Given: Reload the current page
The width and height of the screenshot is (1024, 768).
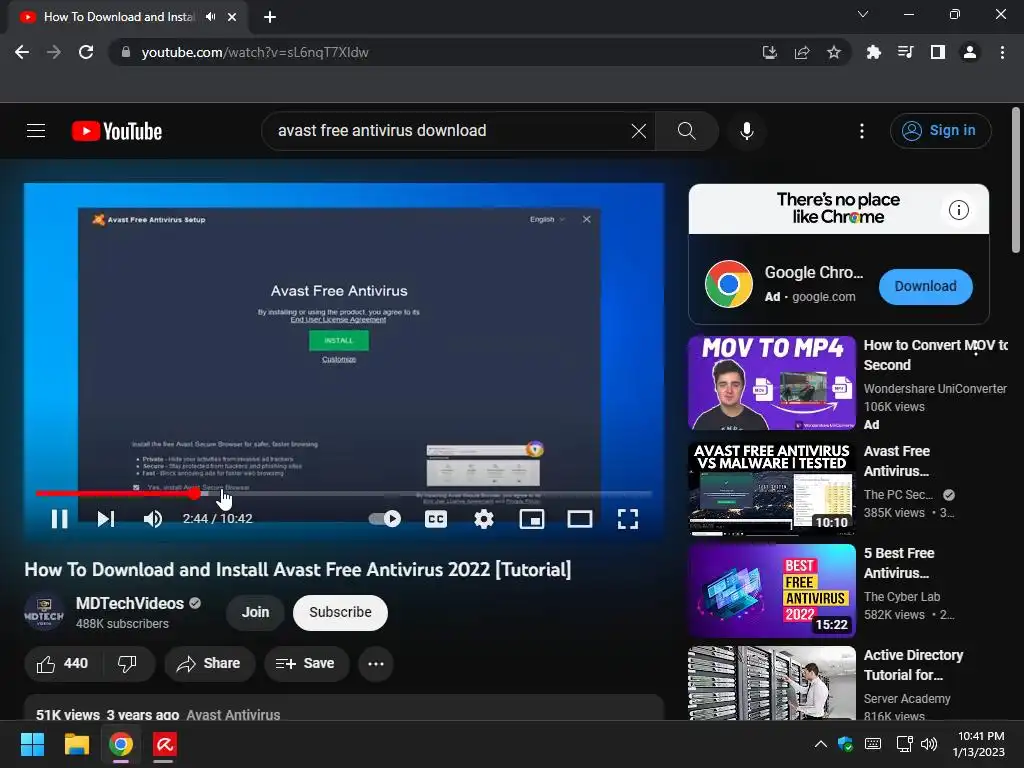Looking at the screenshot, I should [x=86, y=52].
